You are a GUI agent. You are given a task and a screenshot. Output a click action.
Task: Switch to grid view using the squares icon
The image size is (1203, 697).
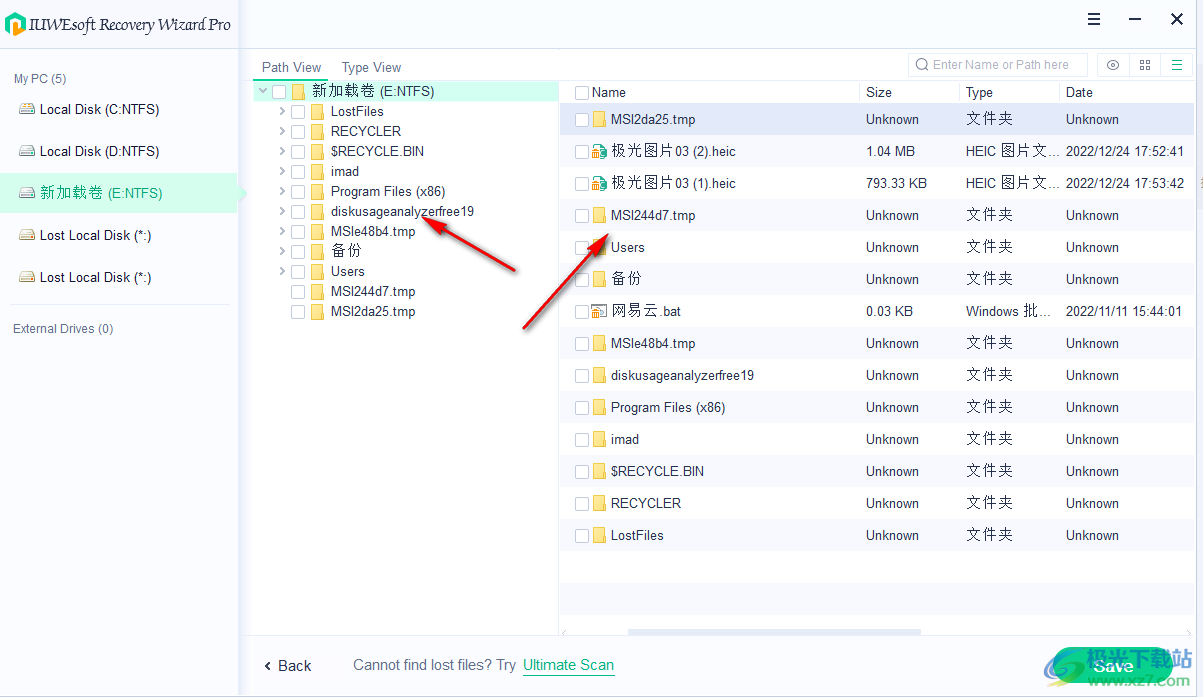(1144, 64)
